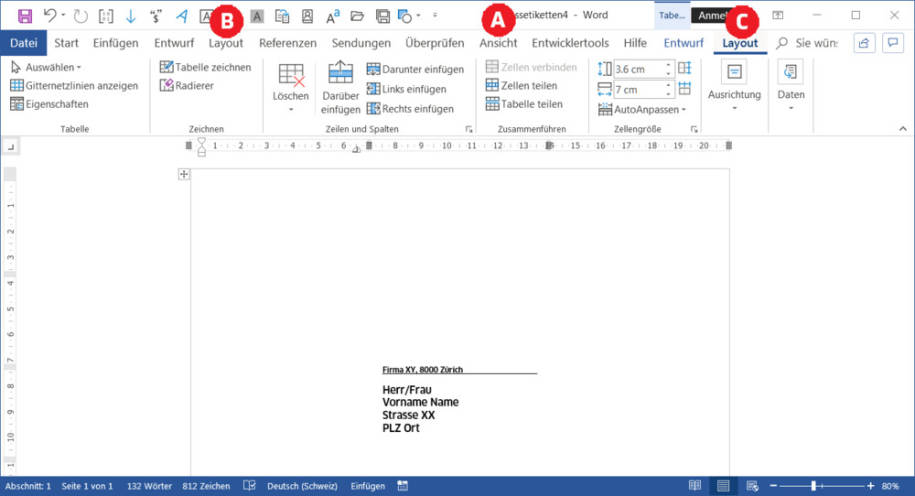Click the column width field 7 cm
915x496 pixels.
(x=639, y=89)
